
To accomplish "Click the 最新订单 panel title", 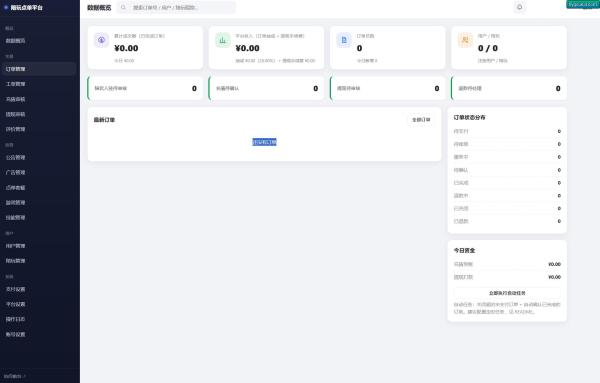I will pos(104,120).
